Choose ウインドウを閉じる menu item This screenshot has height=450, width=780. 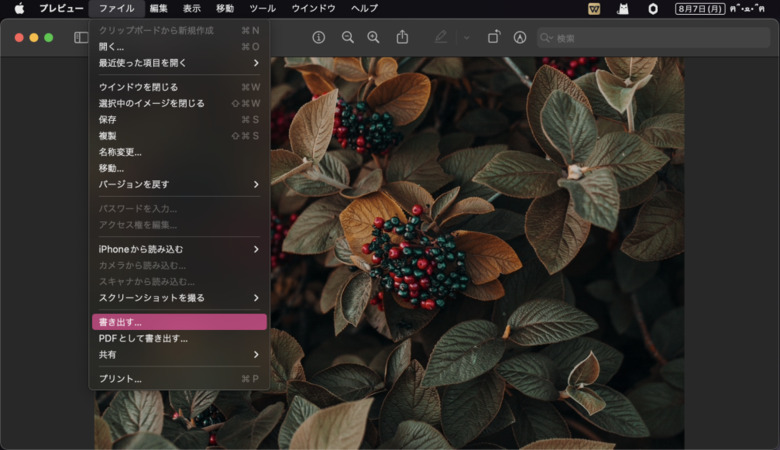pos(179,87)
